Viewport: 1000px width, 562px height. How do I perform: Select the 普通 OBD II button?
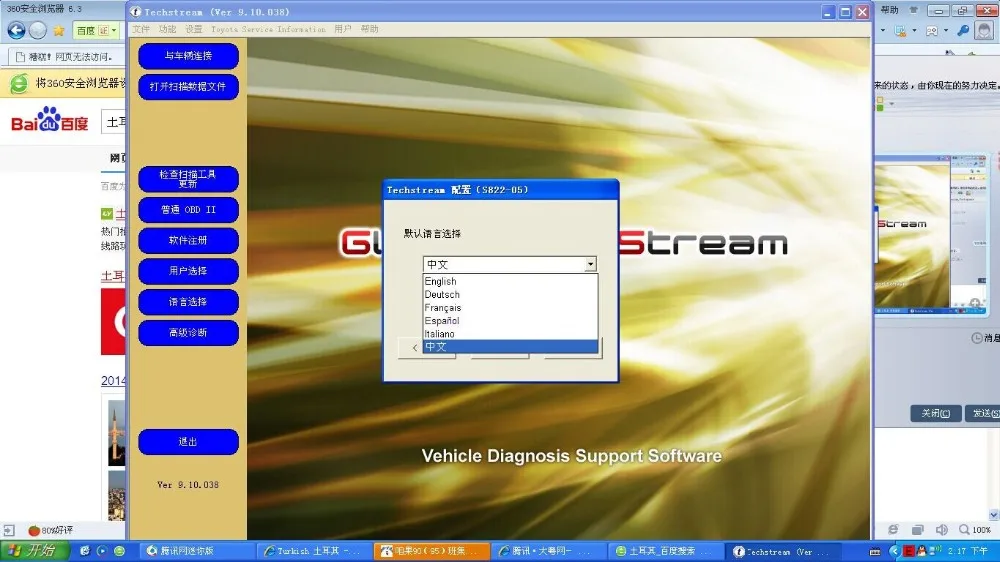(188, 209)
